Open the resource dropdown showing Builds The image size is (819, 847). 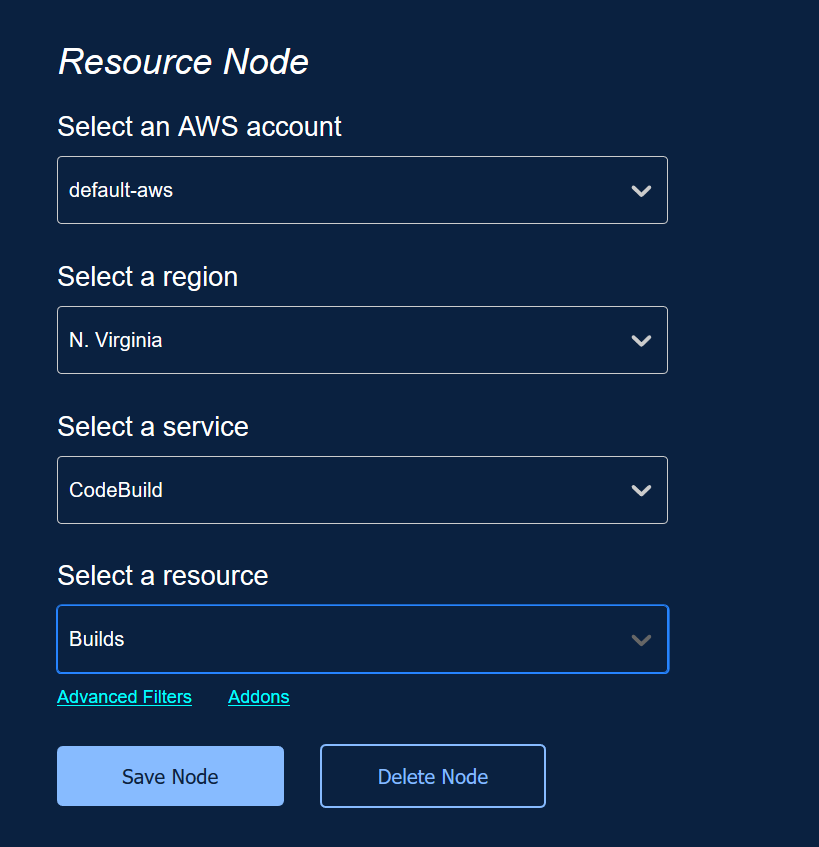point(362,639)
